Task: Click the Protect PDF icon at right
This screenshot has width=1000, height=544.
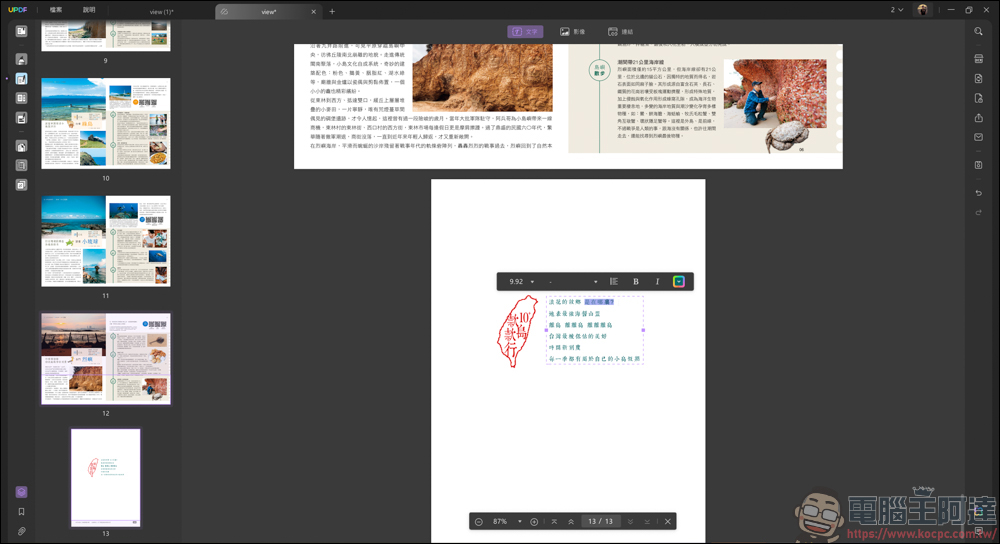Action: click(x=978, y=98)
